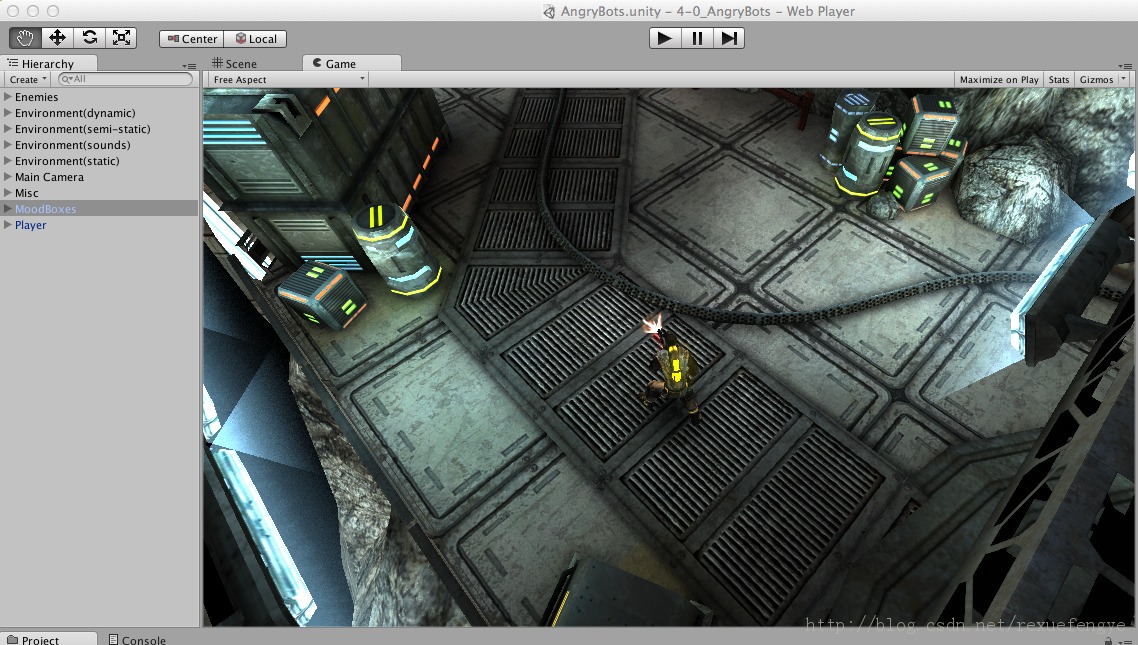This screenshot has width=1138, height=645.
Task: Expand Environment(sounds) node
Action: (7, 144)
